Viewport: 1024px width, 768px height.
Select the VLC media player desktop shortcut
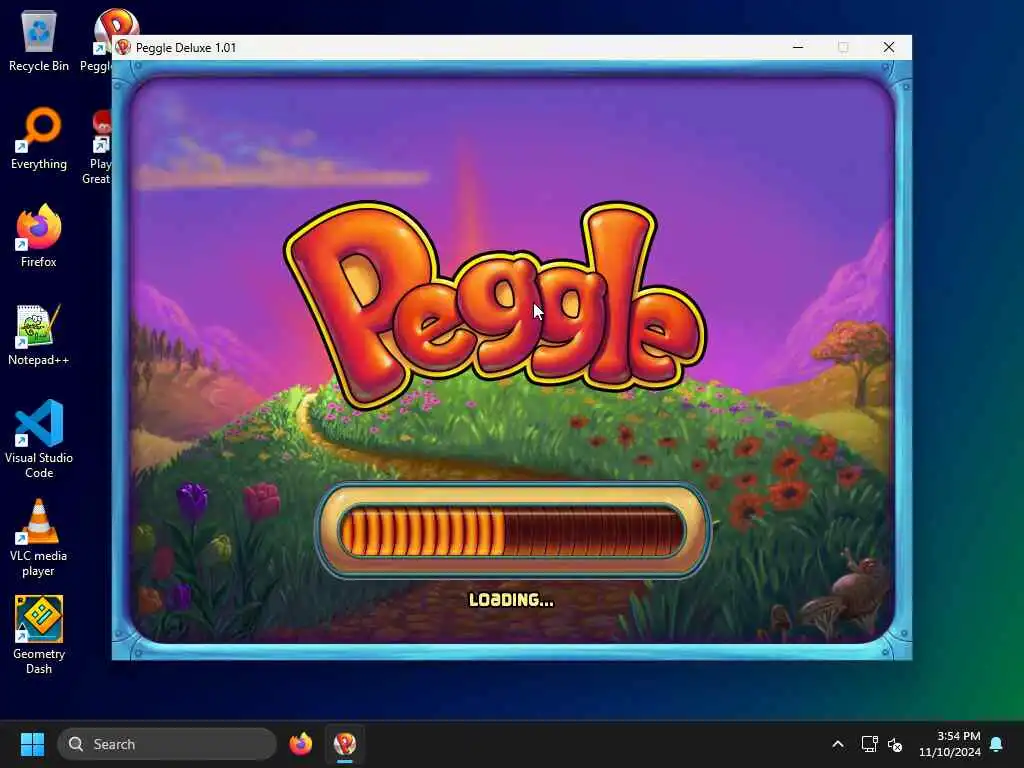[39, 537]
